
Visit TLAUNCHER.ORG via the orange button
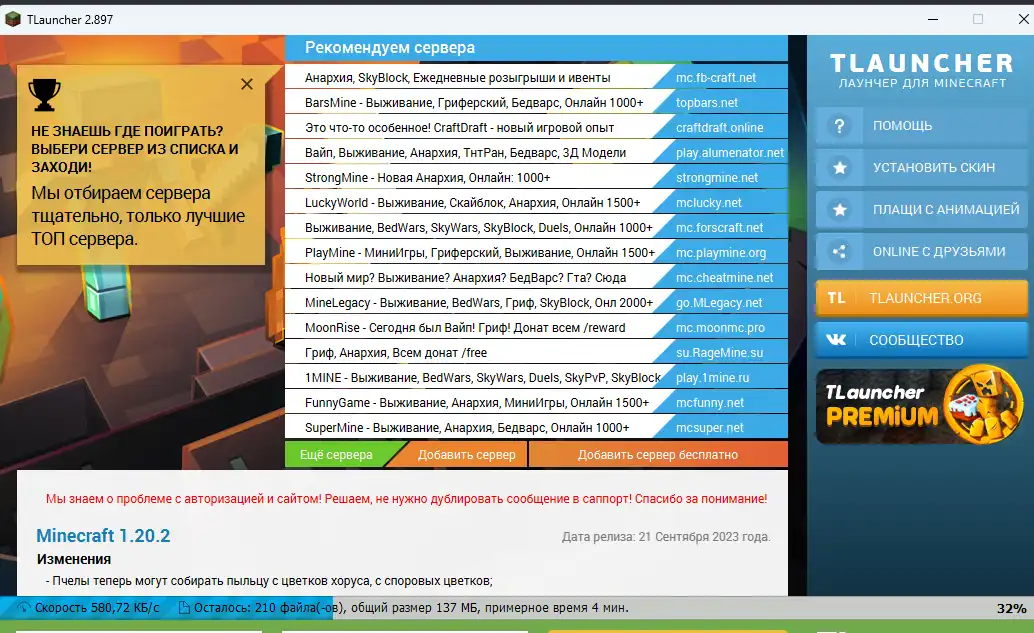(921, 298)
